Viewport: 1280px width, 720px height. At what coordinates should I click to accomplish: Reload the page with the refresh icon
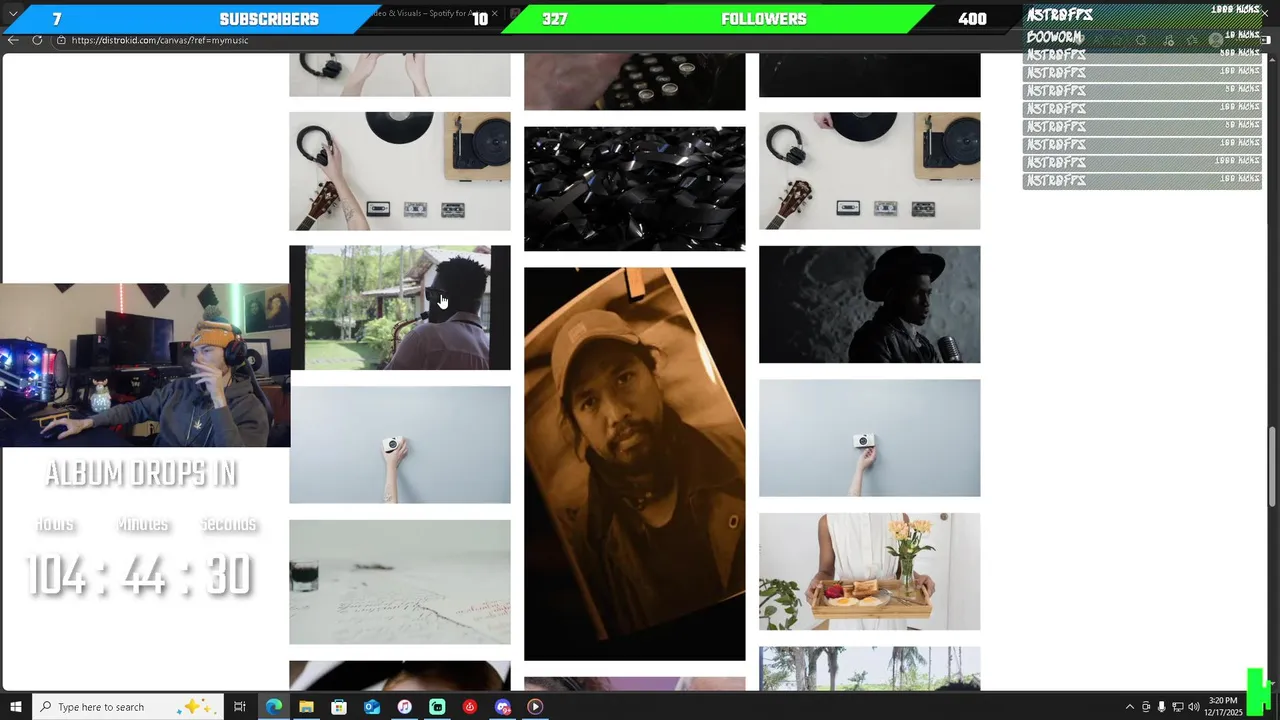(37, 40)
